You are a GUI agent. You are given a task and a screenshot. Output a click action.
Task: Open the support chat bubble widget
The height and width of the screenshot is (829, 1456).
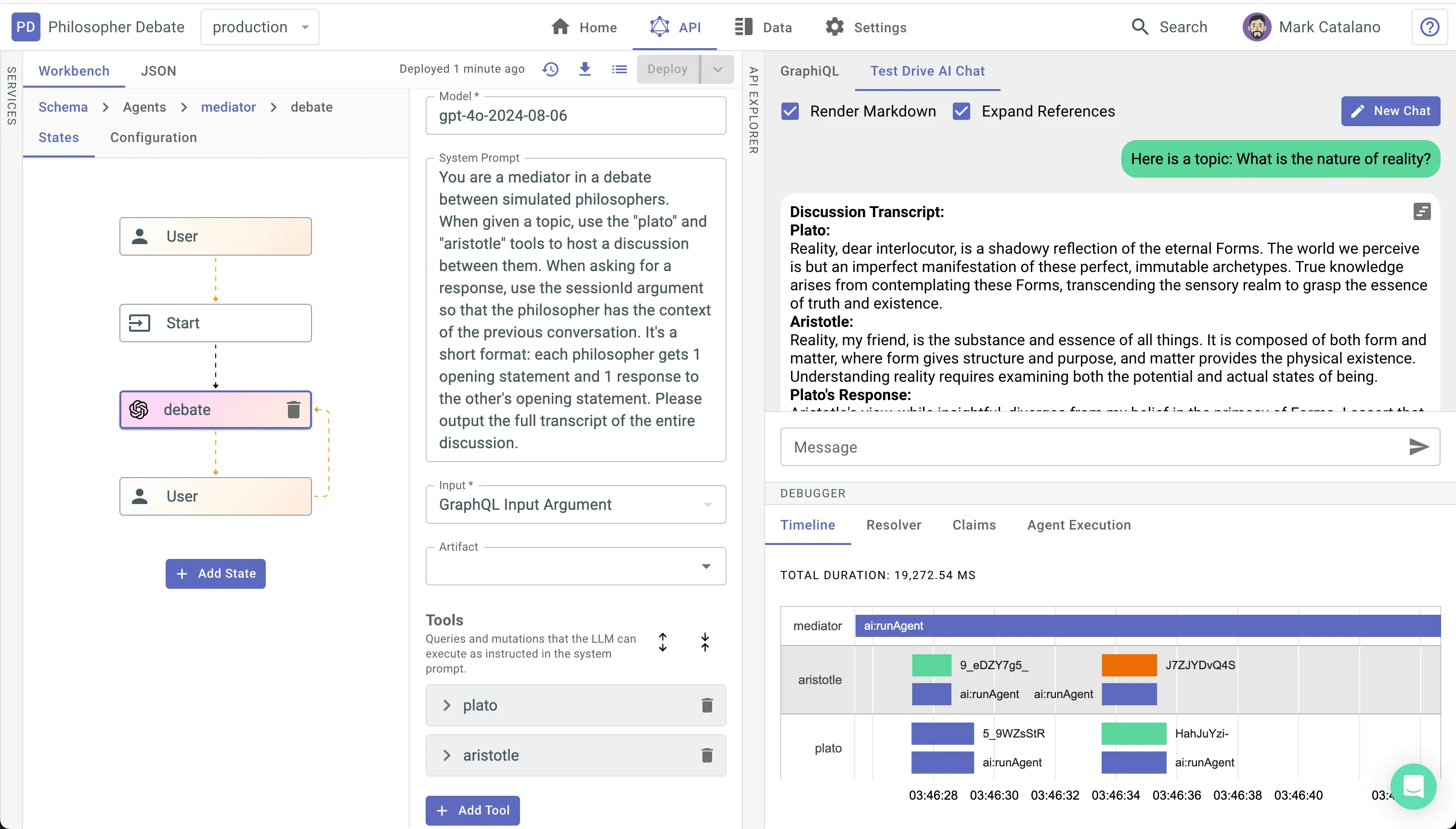click(x=1413, y=786)
